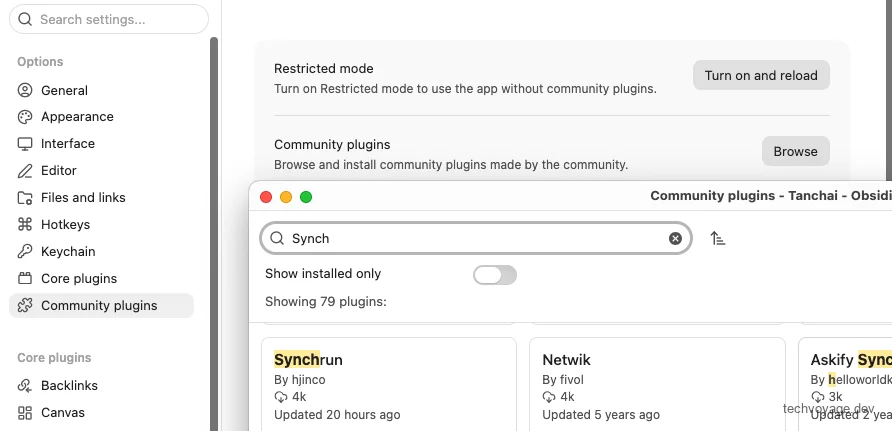Toggle Show installed only switch
892x431 pixels.
495,275
